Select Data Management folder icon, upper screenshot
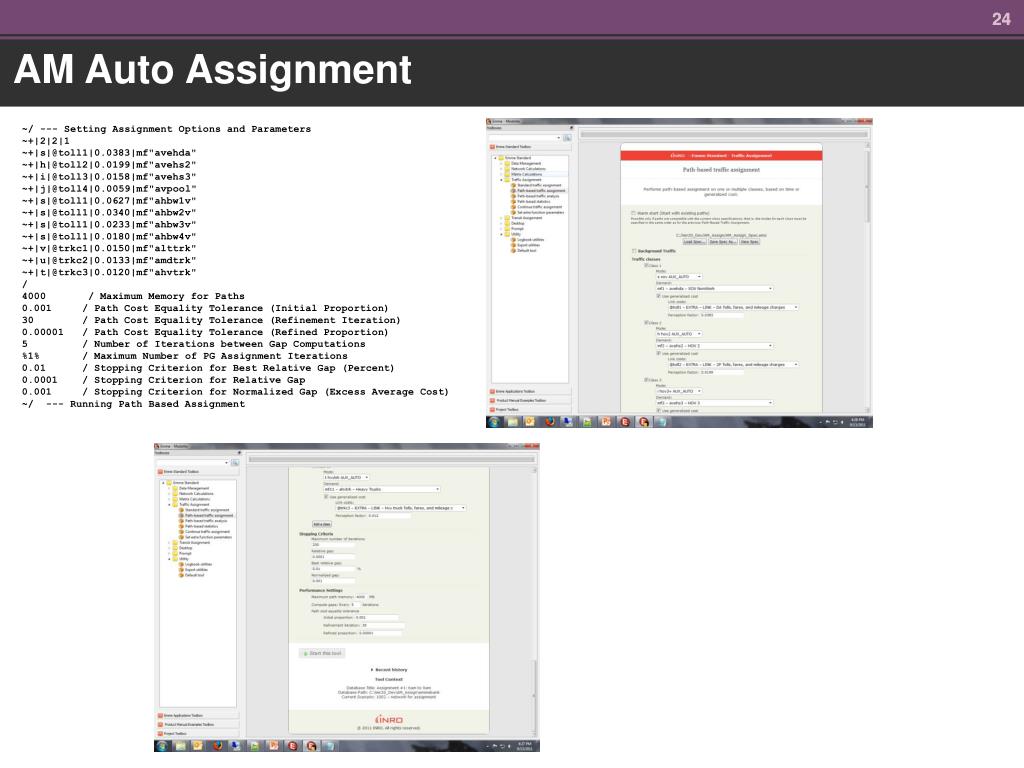 [x=507, y=163]
